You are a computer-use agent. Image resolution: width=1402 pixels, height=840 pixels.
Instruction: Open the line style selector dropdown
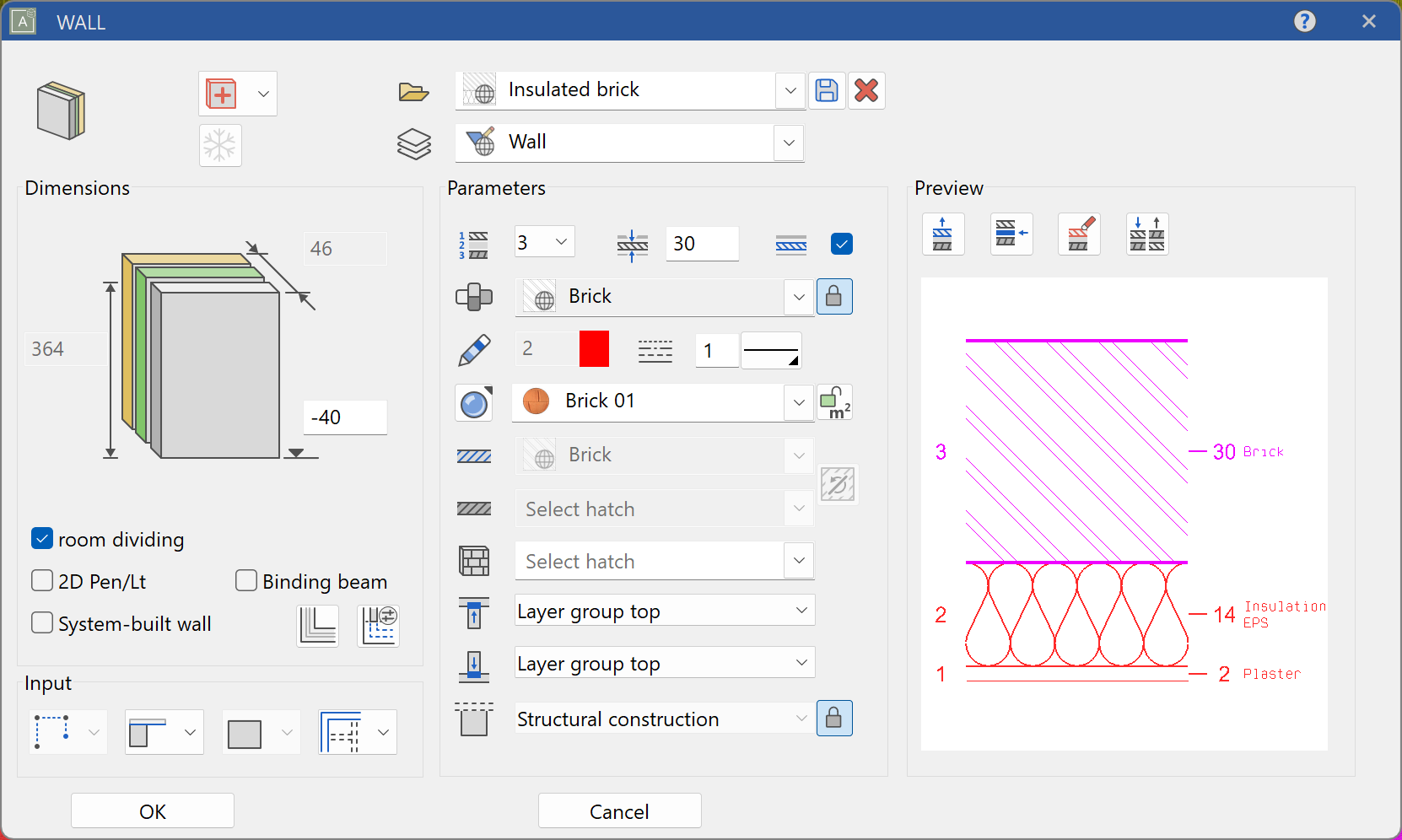pos(771,350)
